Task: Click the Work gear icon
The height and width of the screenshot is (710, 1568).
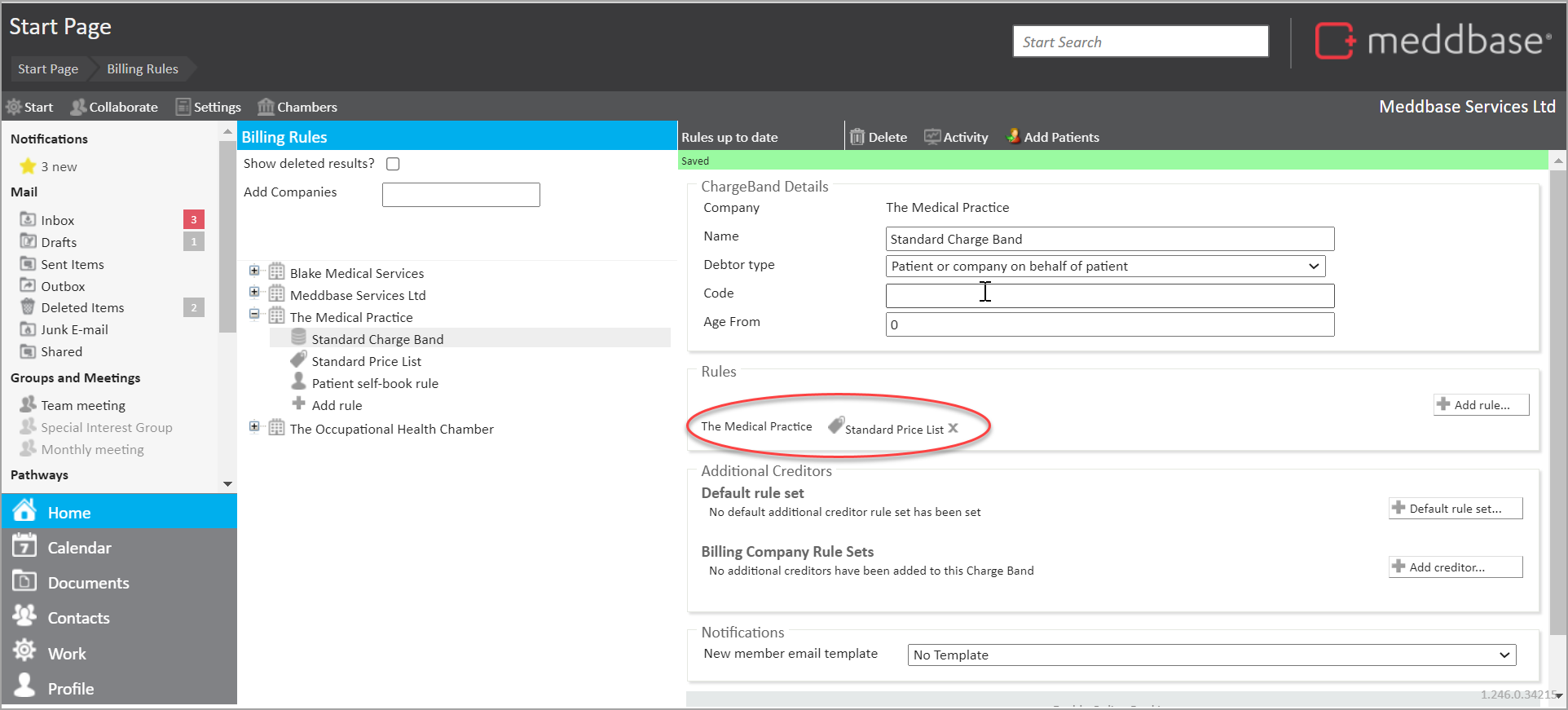Action: point(24,651)
